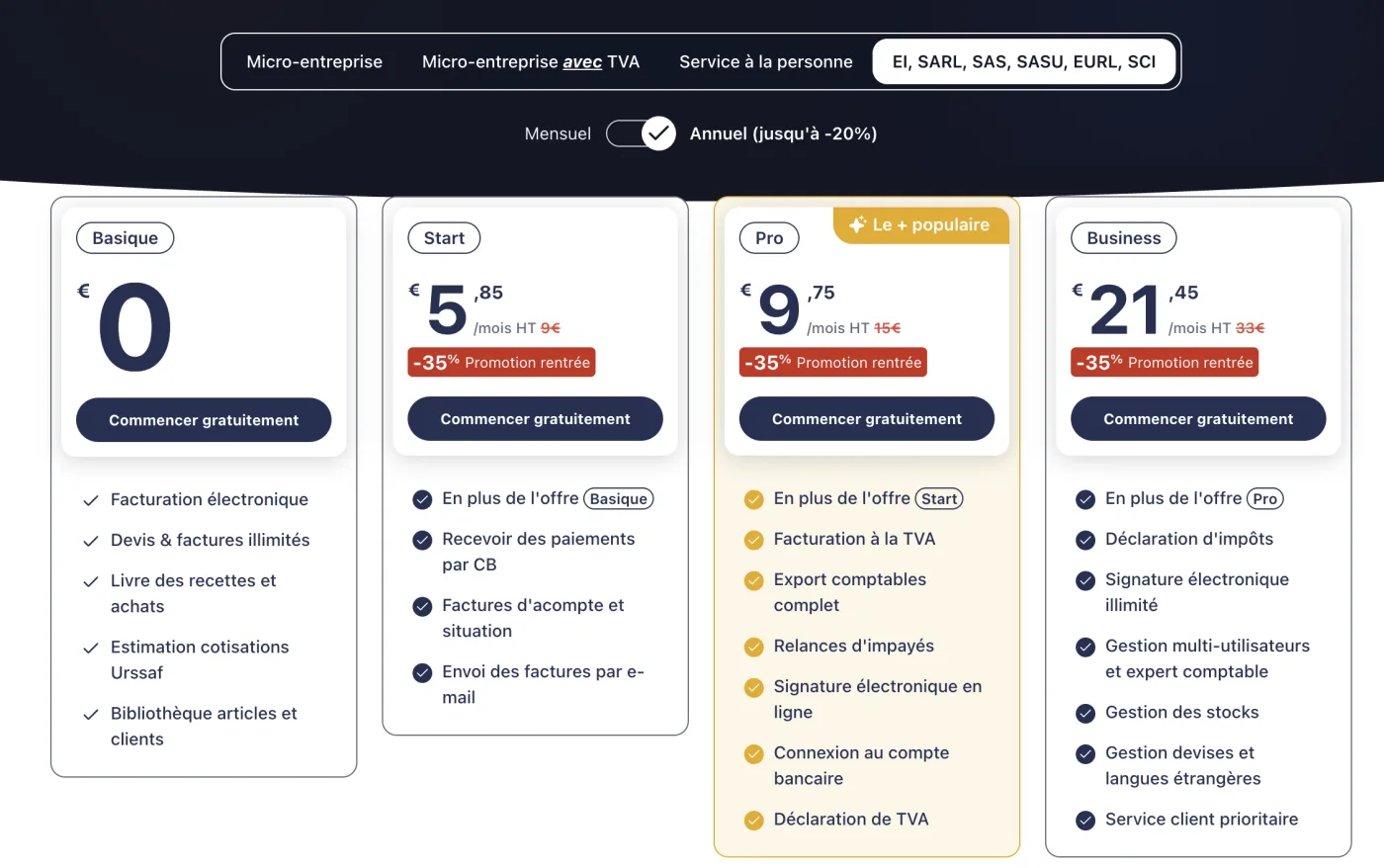Click the sparkle icon in Le + populaire

[x=857, y=224]
